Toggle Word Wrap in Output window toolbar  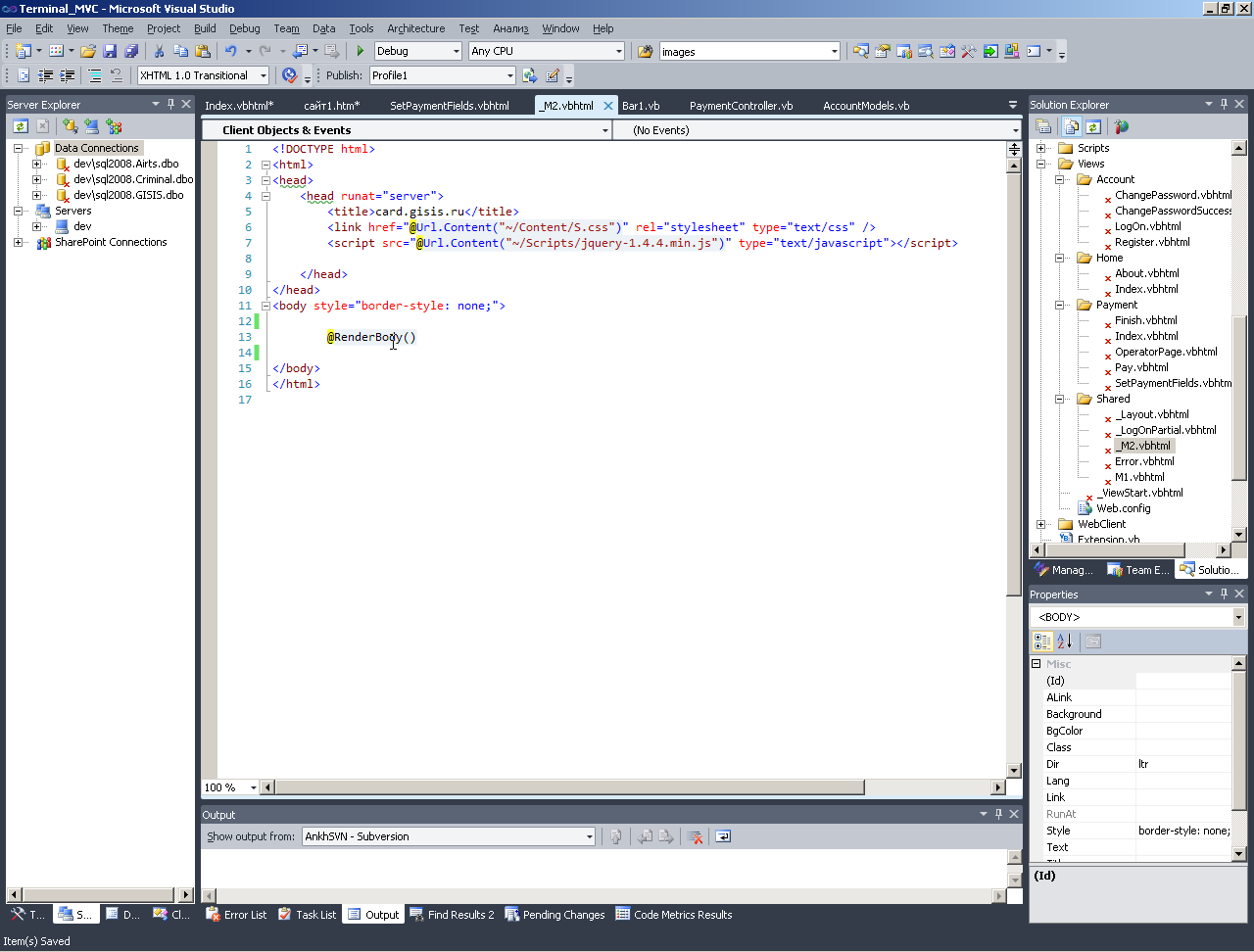pos(723,836)
